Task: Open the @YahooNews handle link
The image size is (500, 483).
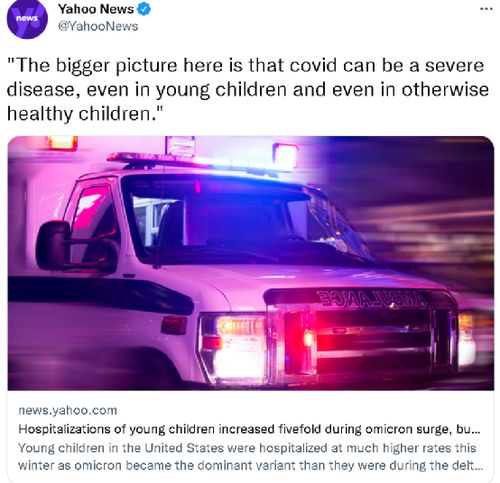Action: point(98,27)
